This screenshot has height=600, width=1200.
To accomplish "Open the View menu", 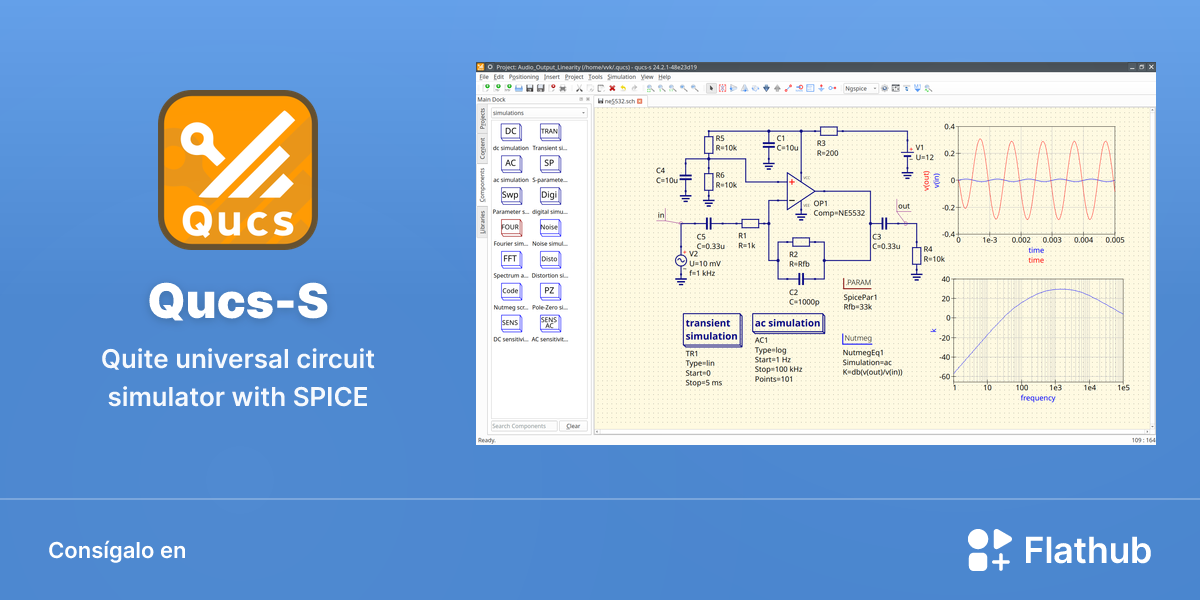I will [647, 77].
